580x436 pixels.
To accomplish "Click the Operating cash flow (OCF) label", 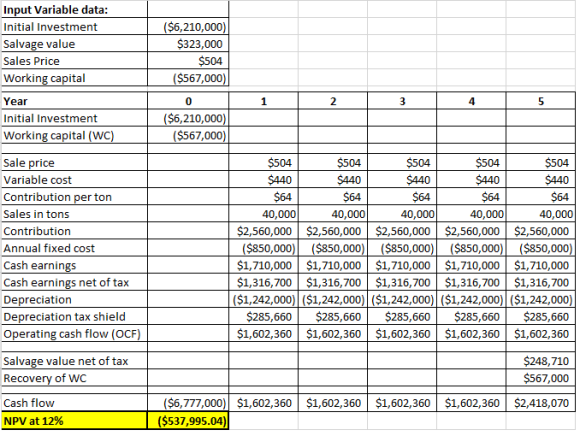I will (x=72, y=334).
